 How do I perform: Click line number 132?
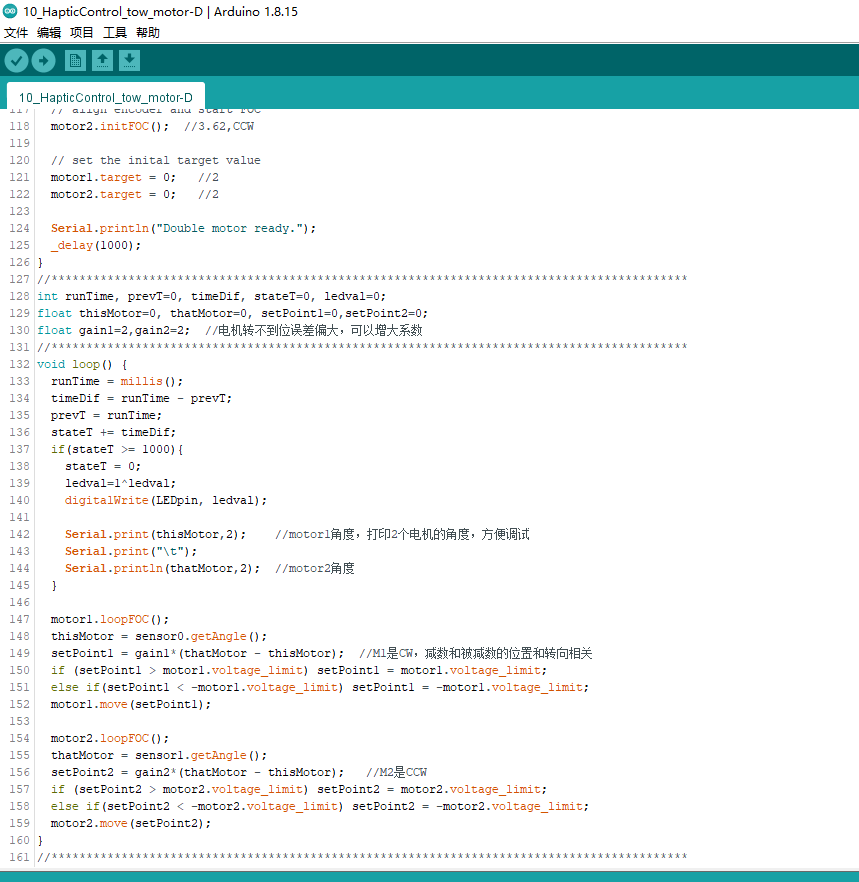point(18,363)
